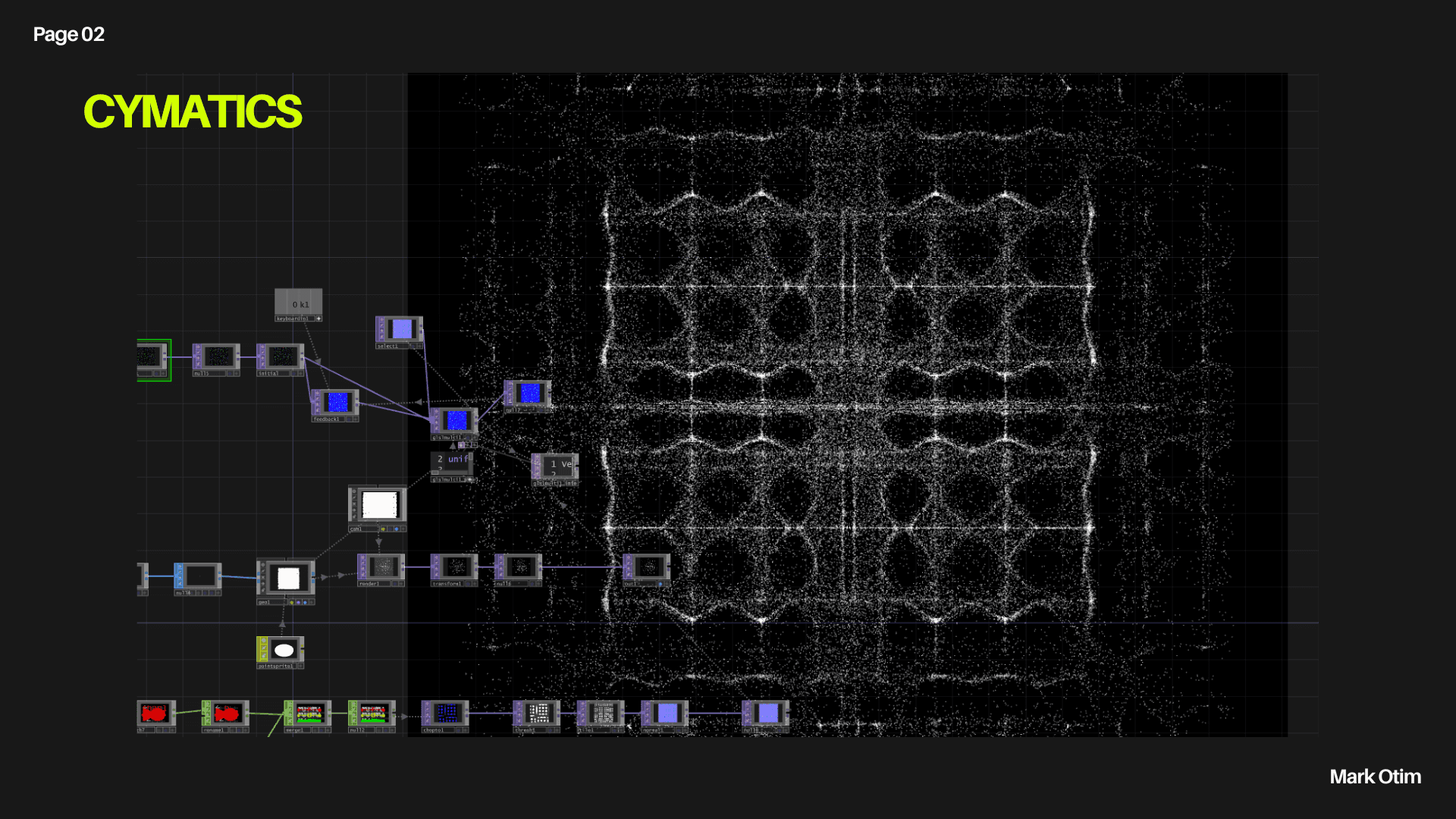Select the tile1 TOP node

602,713
